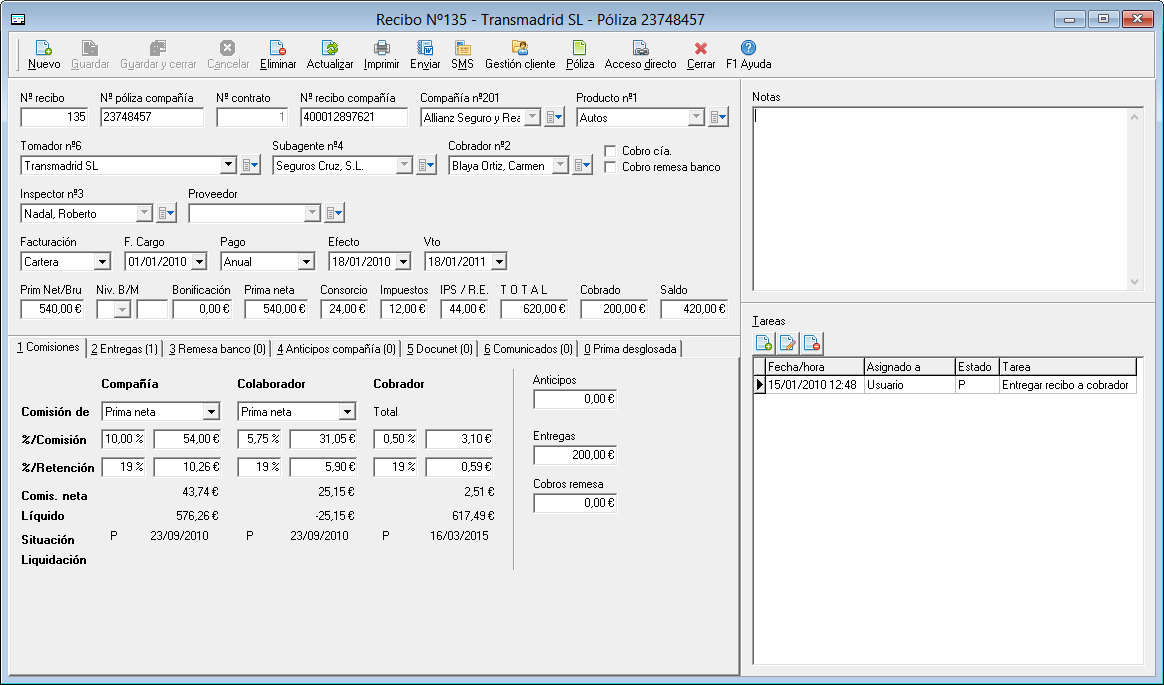This screenshot has height=685, width=1164.
Task: Open the Compañía Comisión de dropdown
Action: (210, 412)
